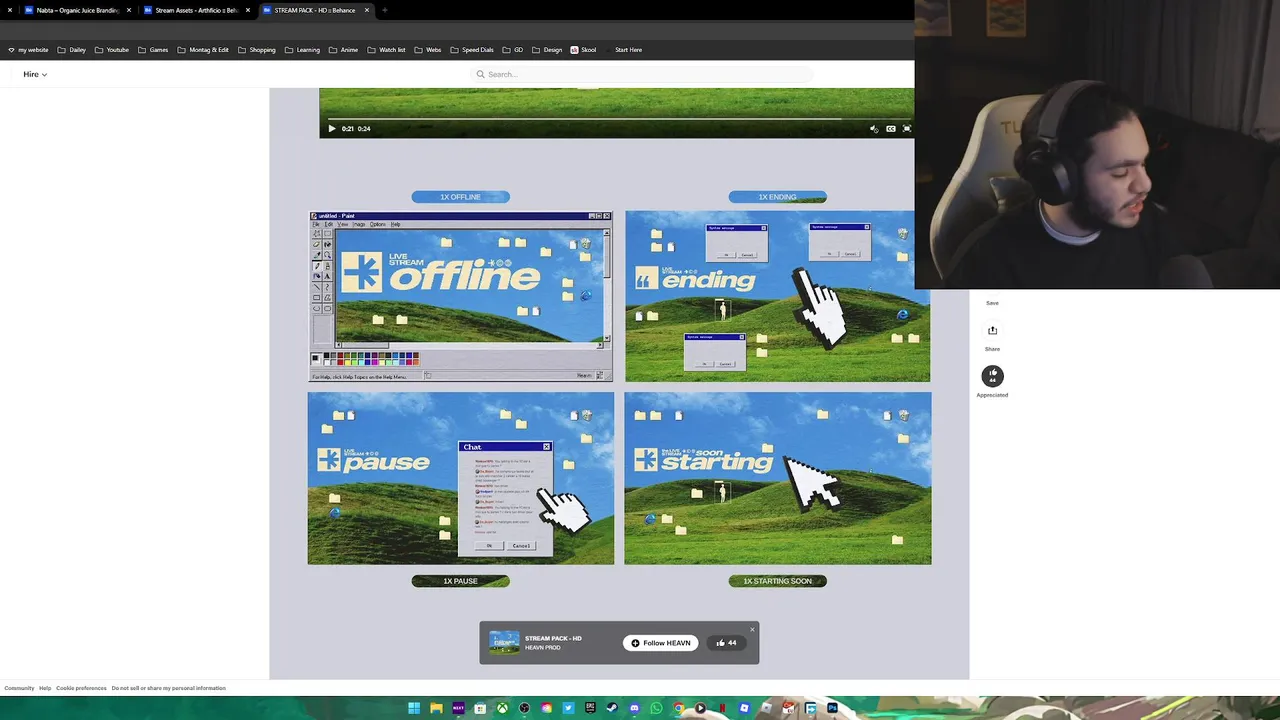Open the Webs bookmark folder
The image size is (1280, 720).
tap(427, 50)
